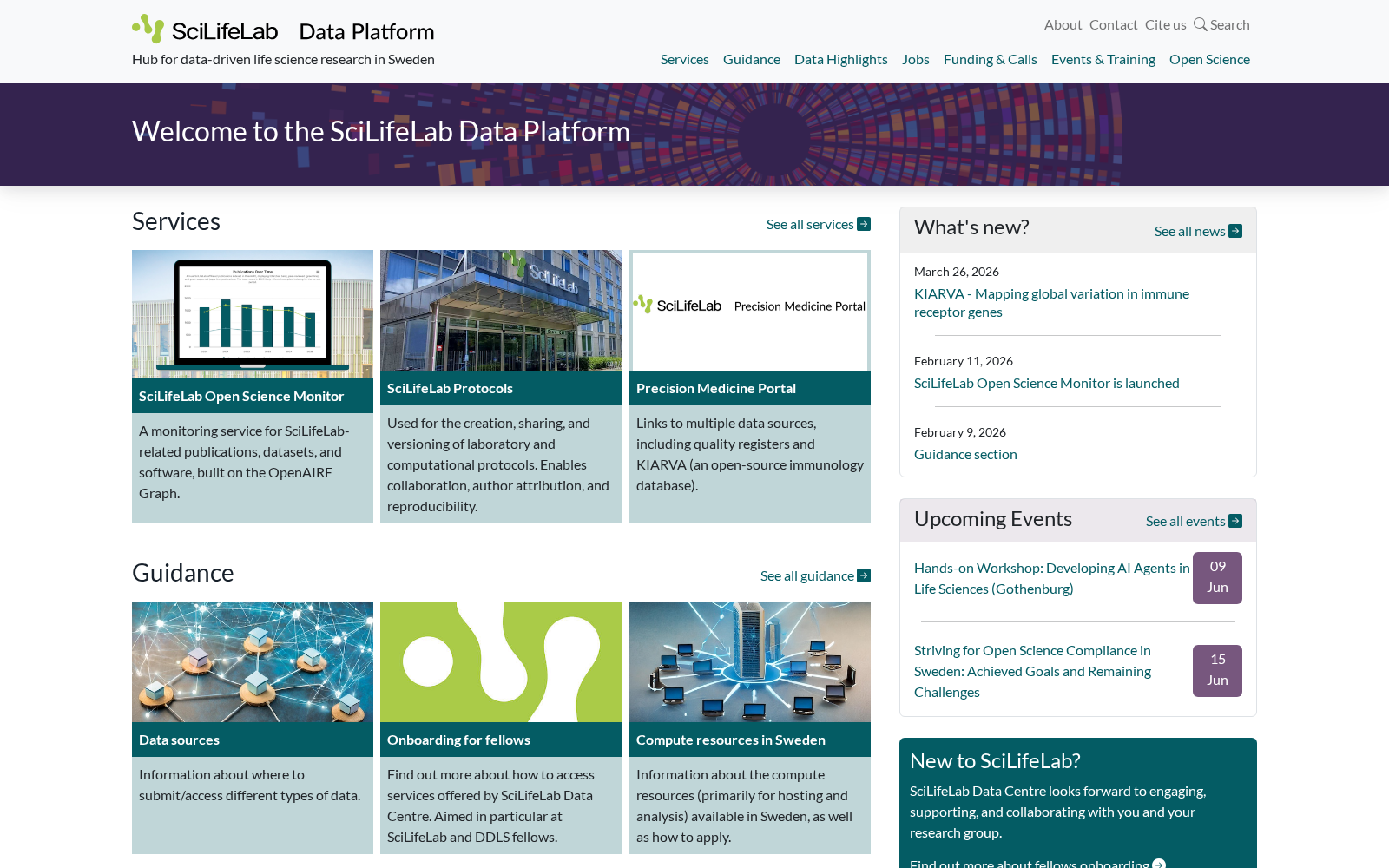Click Precision Medicine Portal card title
1389x868 pixels.
point(716,388)
